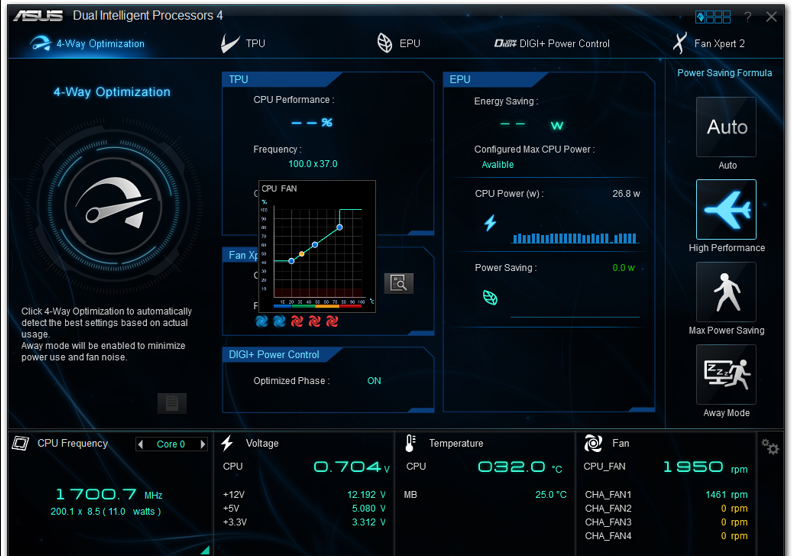Click the Configured Max CPU Power Avalible text
793x556 pixels.
pos(498,164)
